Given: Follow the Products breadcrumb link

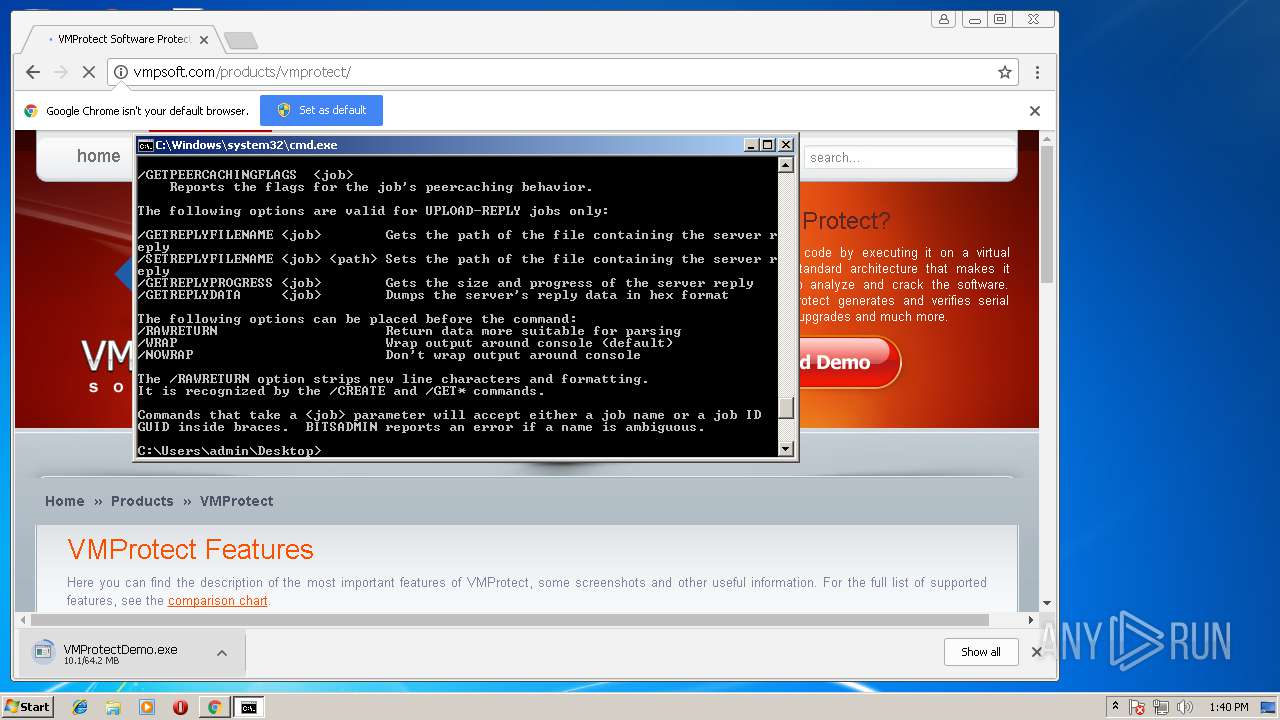Looking at the screenshot, I should (142, 501).
